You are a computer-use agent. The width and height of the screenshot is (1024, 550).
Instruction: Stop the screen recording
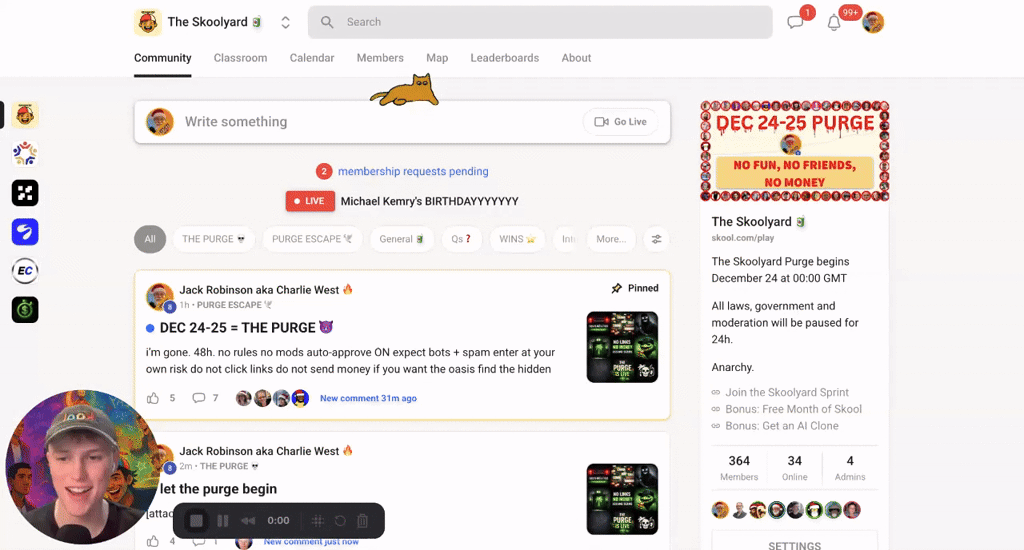pyautogui.click(x=196, y=521)
